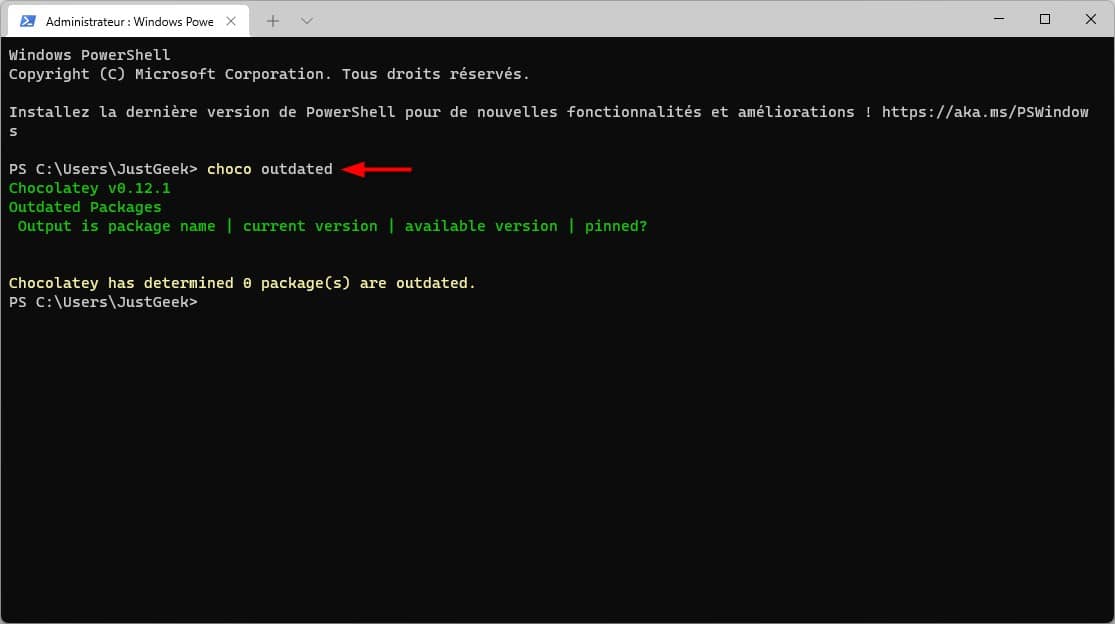Expand the new tab profile dropdown

pyautogui.click(x=306, y=21)
